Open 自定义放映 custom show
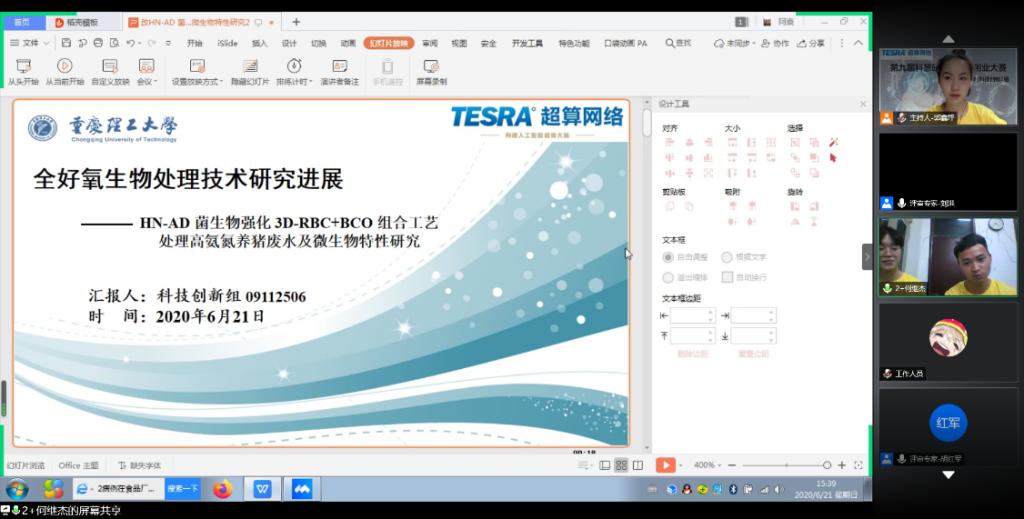 pyautogui.click(x=110, y=72)
